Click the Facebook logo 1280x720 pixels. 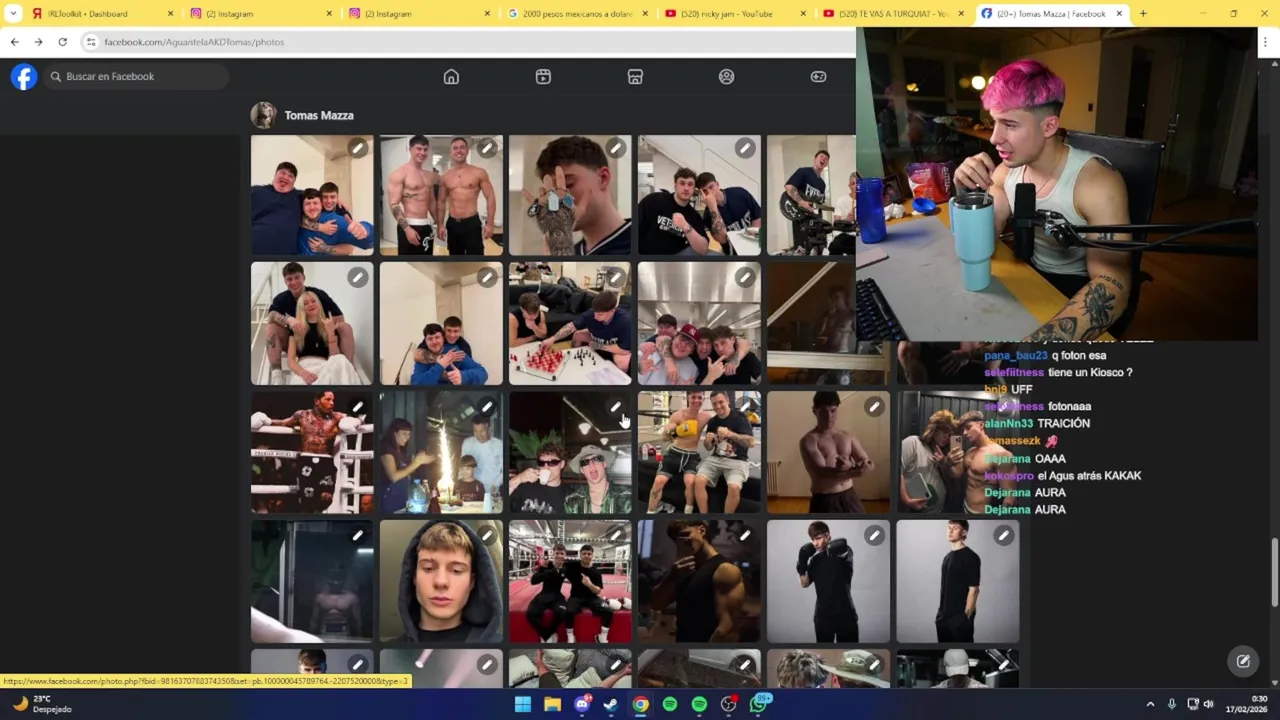tap(24, 77)
